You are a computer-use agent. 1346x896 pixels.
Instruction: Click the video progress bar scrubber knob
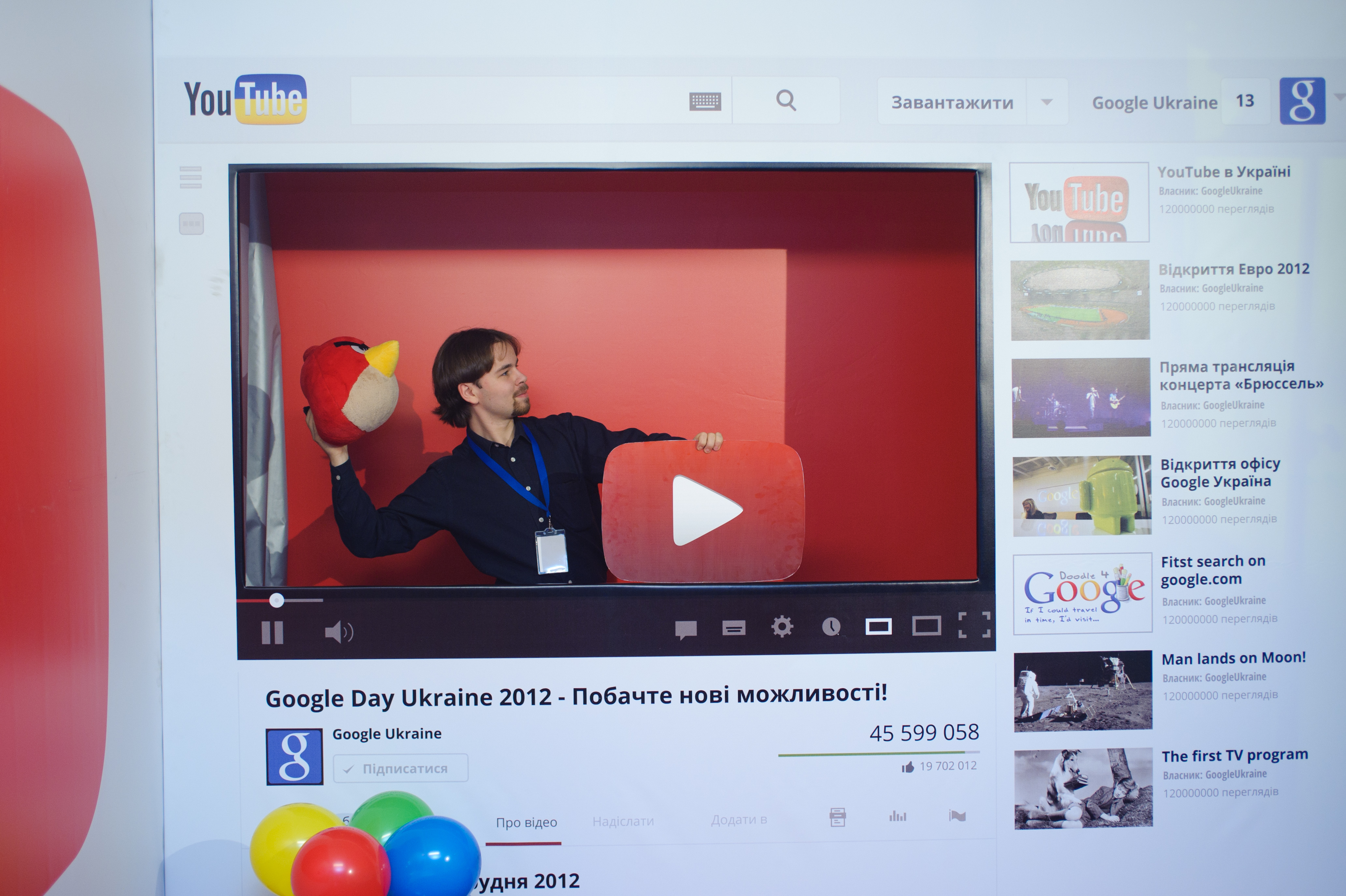click(x=276, y=600)
